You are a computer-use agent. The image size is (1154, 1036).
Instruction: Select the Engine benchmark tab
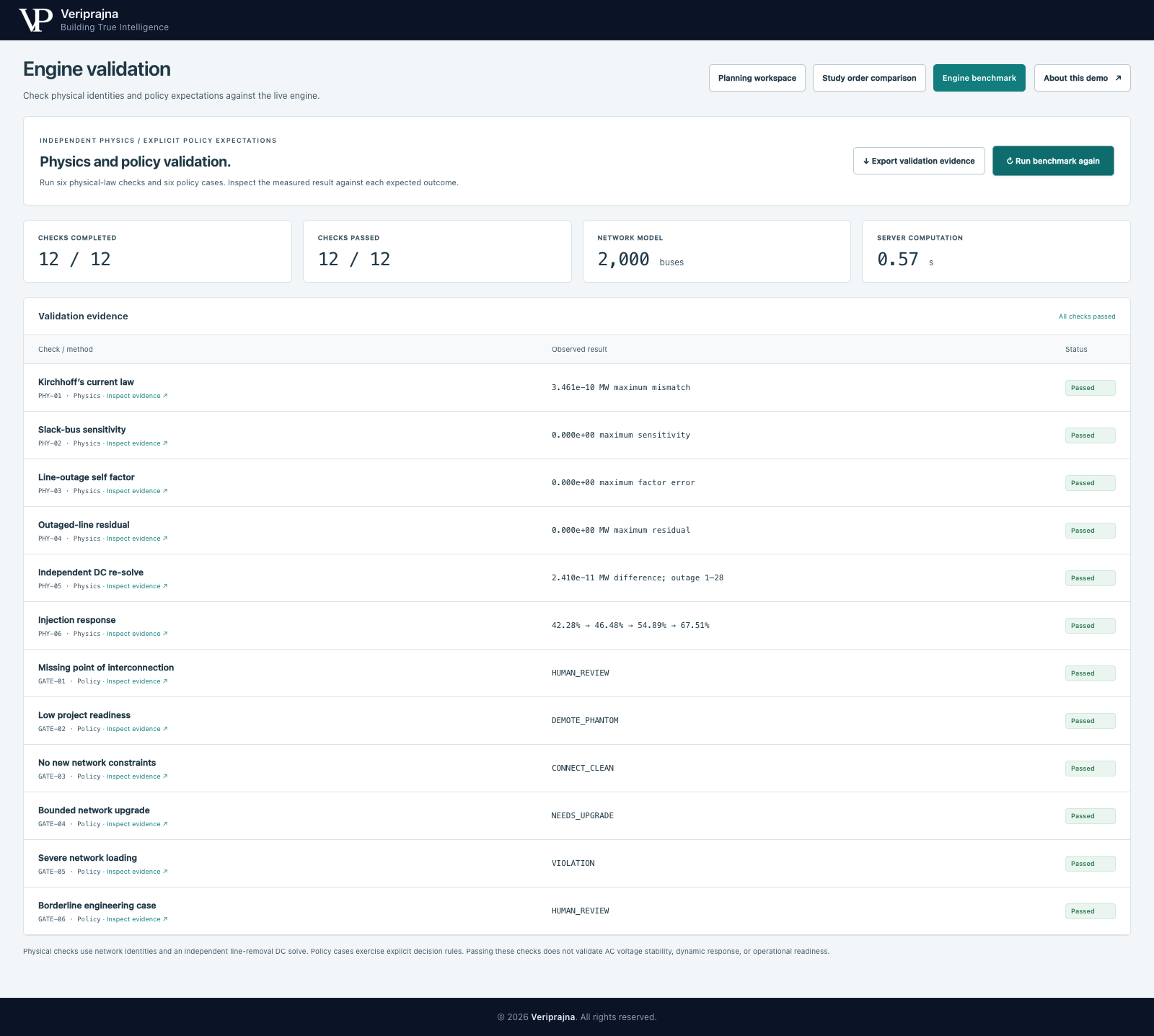tap(979, 78)
